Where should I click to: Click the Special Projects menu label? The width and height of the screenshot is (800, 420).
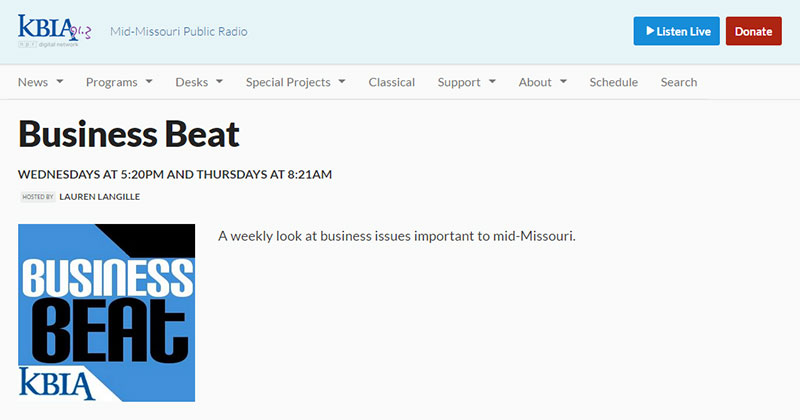coord(288,82)
